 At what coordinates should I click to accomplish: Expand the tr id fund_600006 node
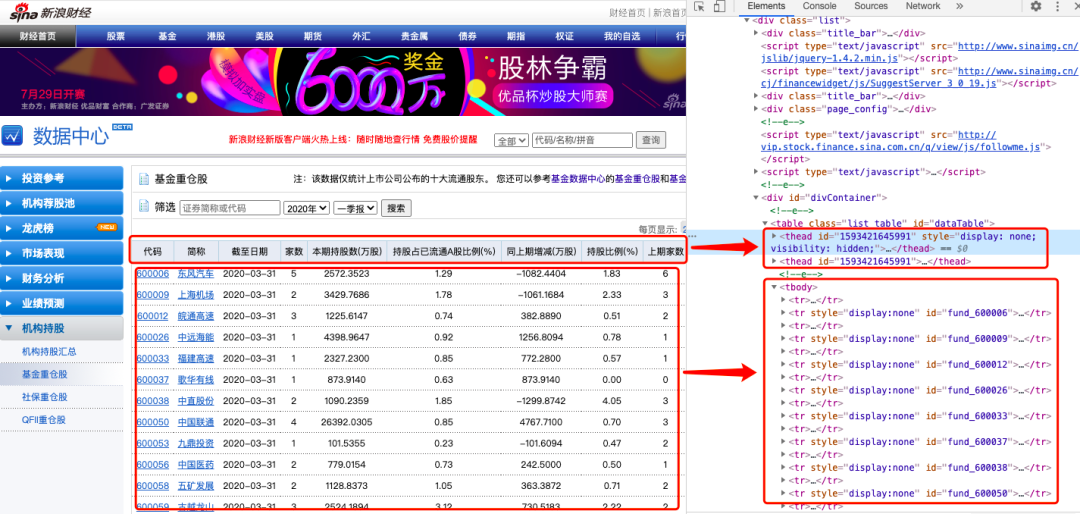[783, 313]
